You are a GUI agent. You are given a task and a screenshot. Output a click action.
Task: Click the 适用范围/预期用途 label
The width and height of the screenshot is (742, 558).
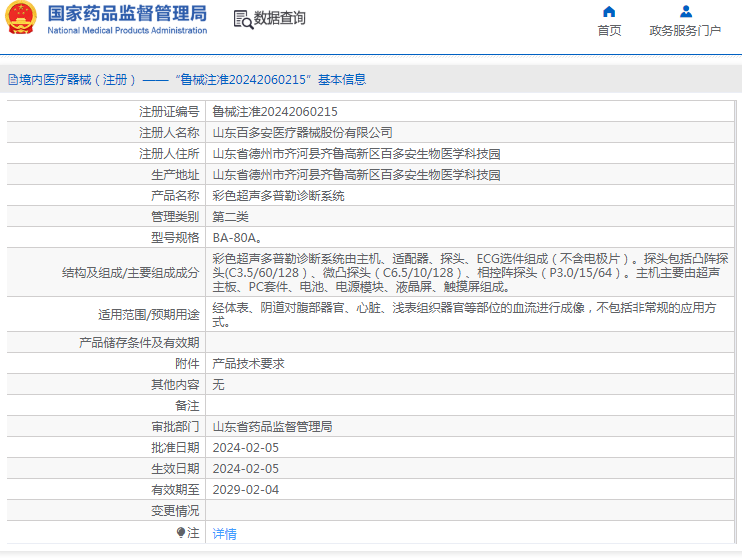pos(149,315)
